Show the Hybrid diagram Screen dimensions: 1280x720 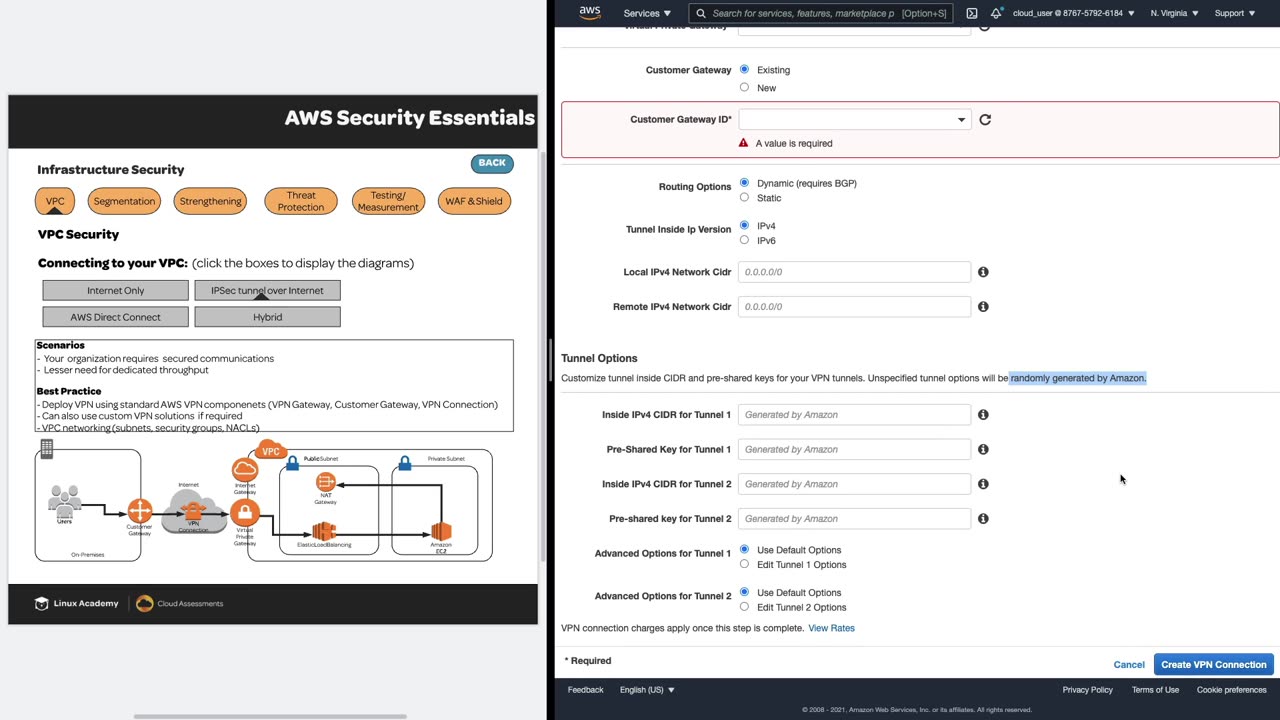point(267,317)
